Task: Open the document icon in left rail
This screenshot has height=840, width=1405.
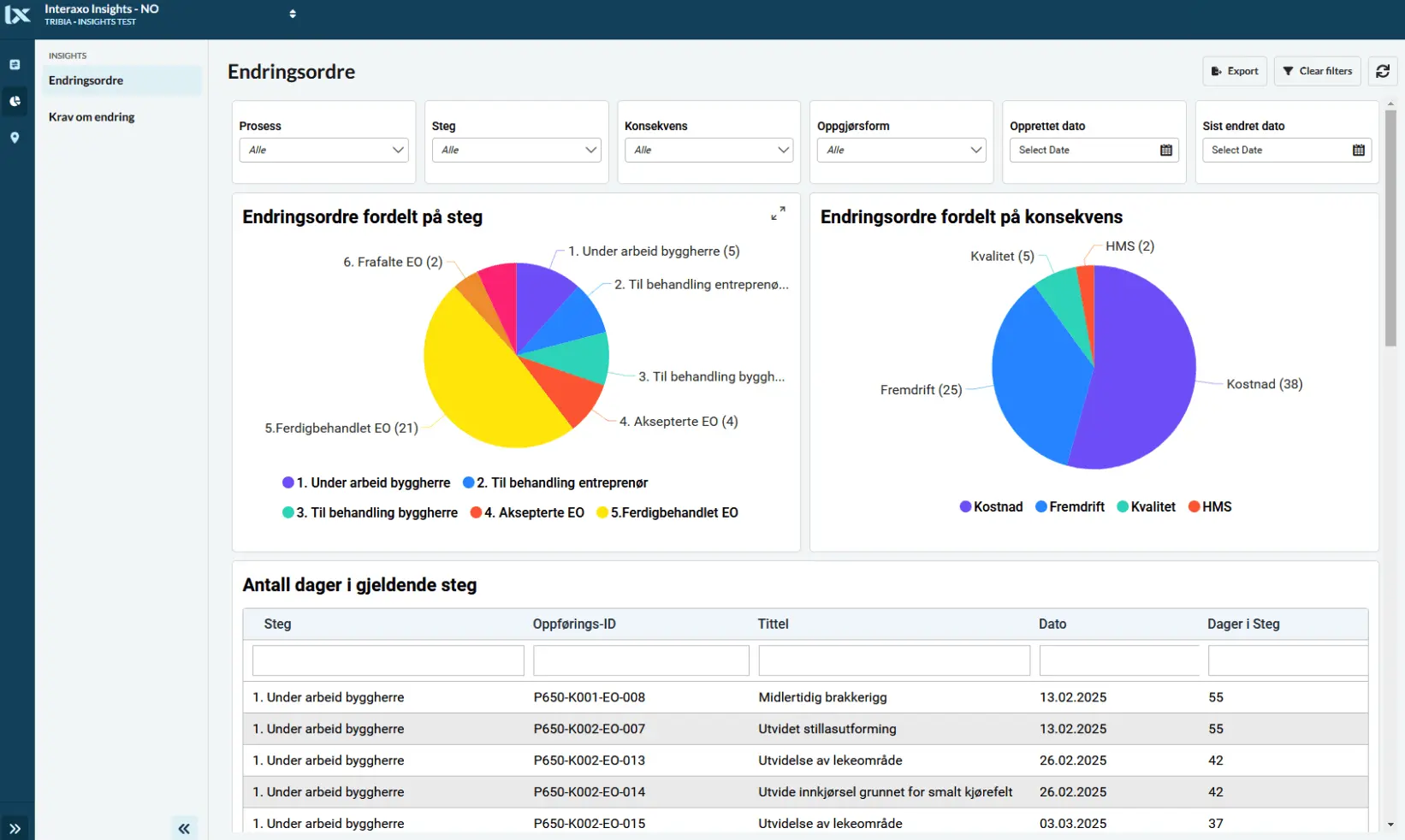Action: [x=15, y=65]
